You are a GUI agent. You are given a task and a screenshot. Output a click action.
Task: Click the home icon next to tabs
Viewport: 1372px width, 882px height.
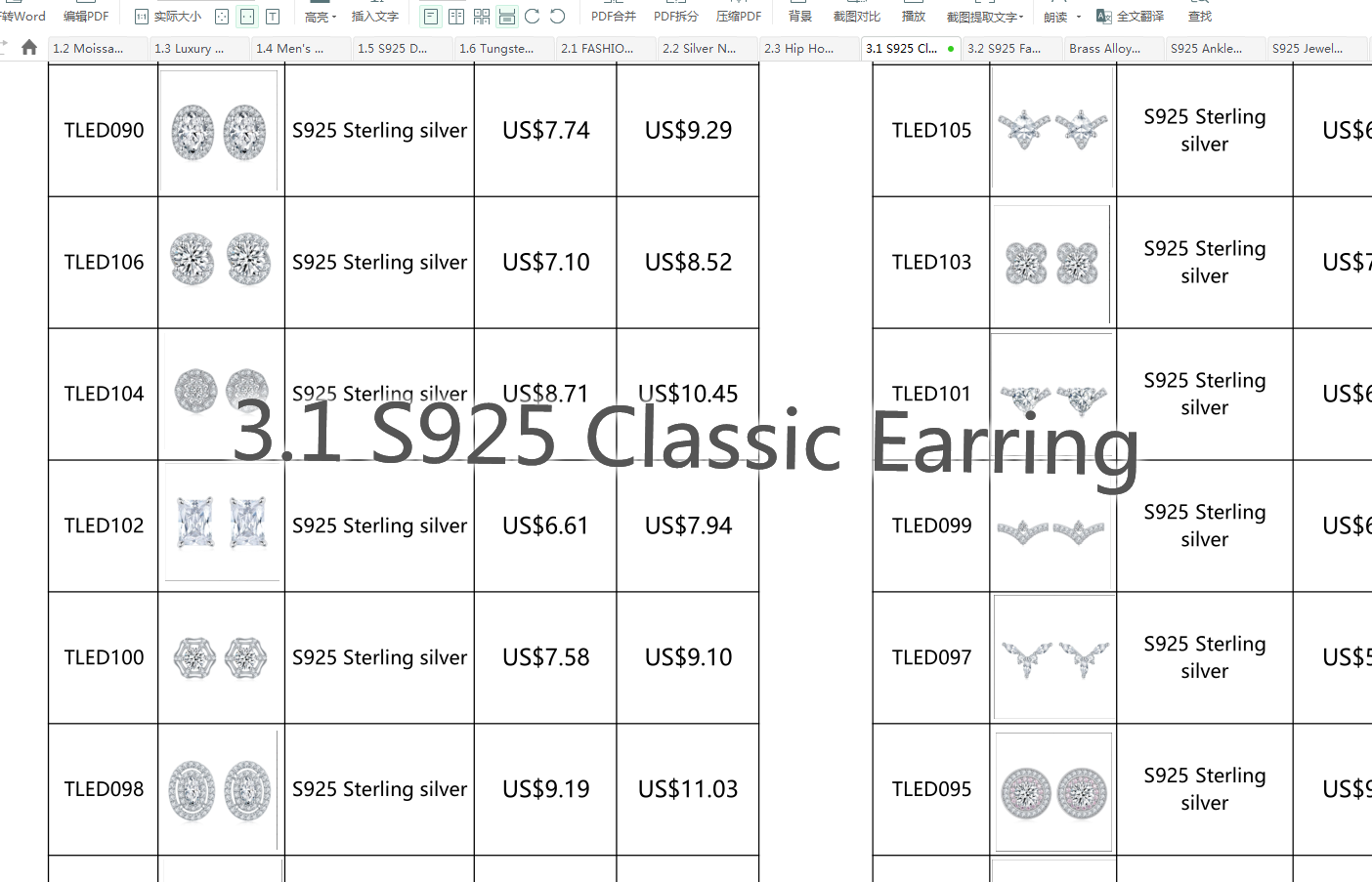(x=28, y=47)
